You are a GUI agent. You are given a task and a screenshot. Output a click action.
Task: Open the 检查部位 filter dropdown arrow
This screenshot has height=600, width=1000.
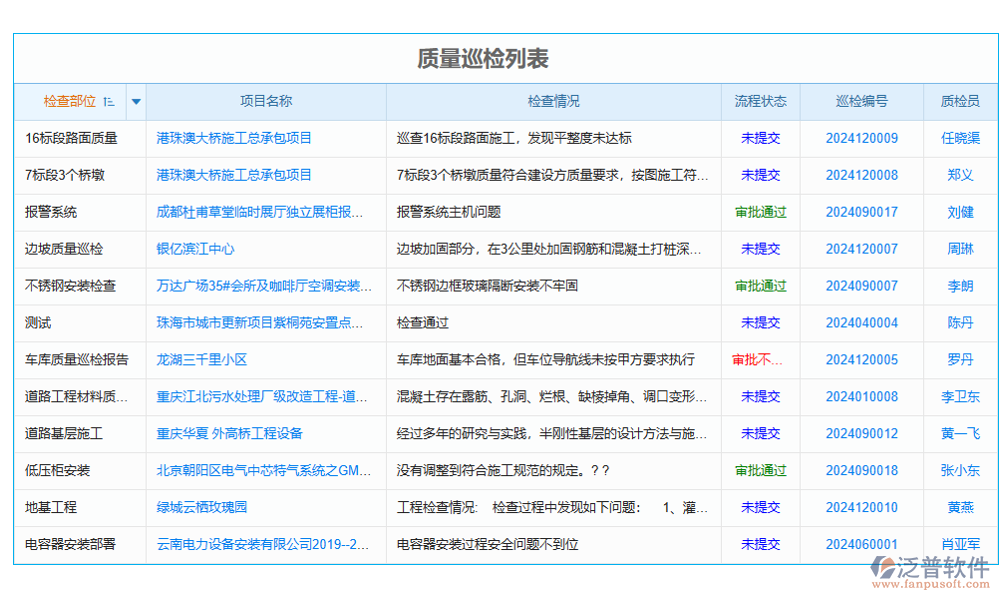coord(135,101)
